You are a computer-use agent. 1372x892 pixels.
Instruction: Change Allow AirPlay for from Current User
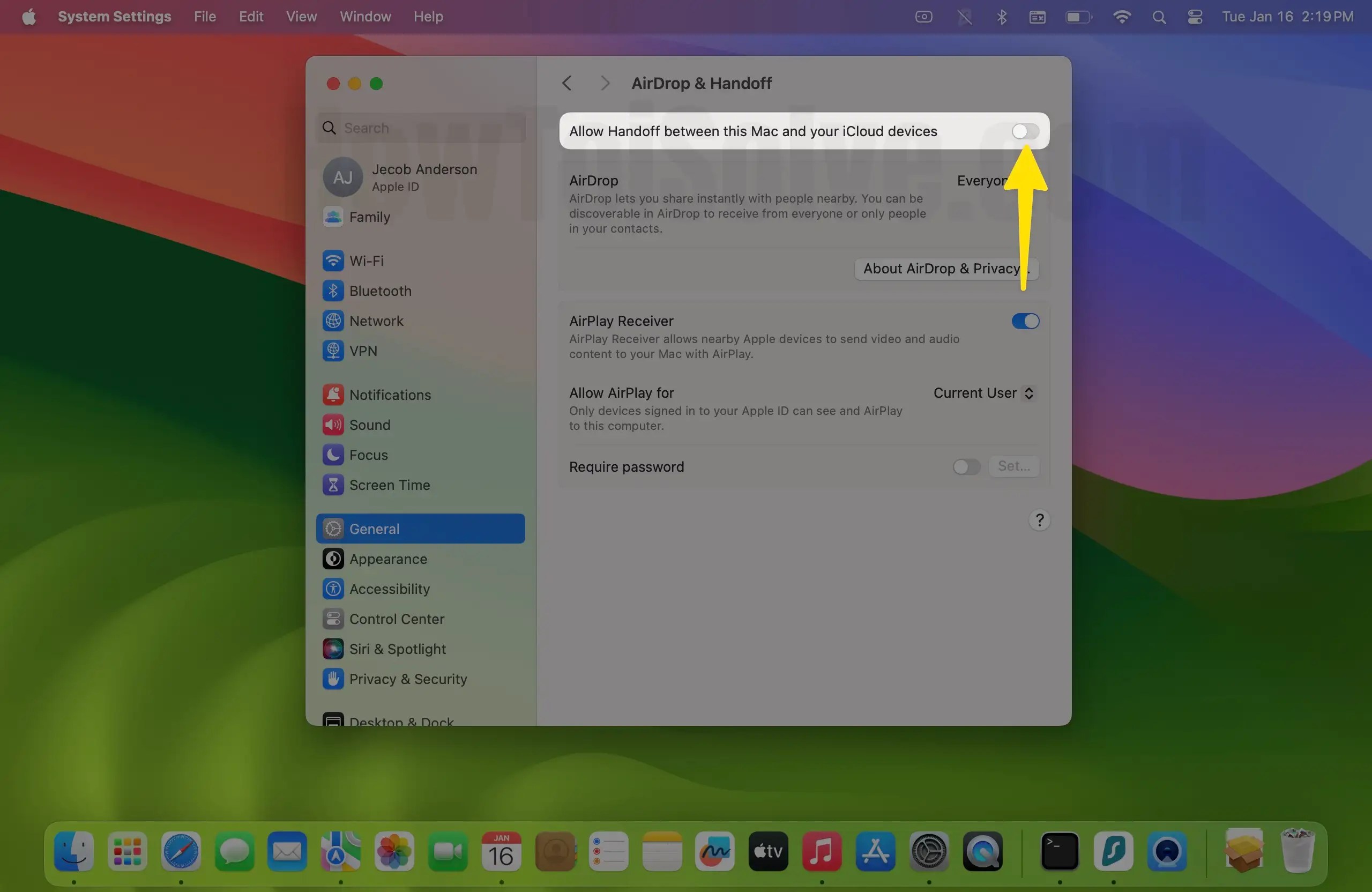click(982, 393)
